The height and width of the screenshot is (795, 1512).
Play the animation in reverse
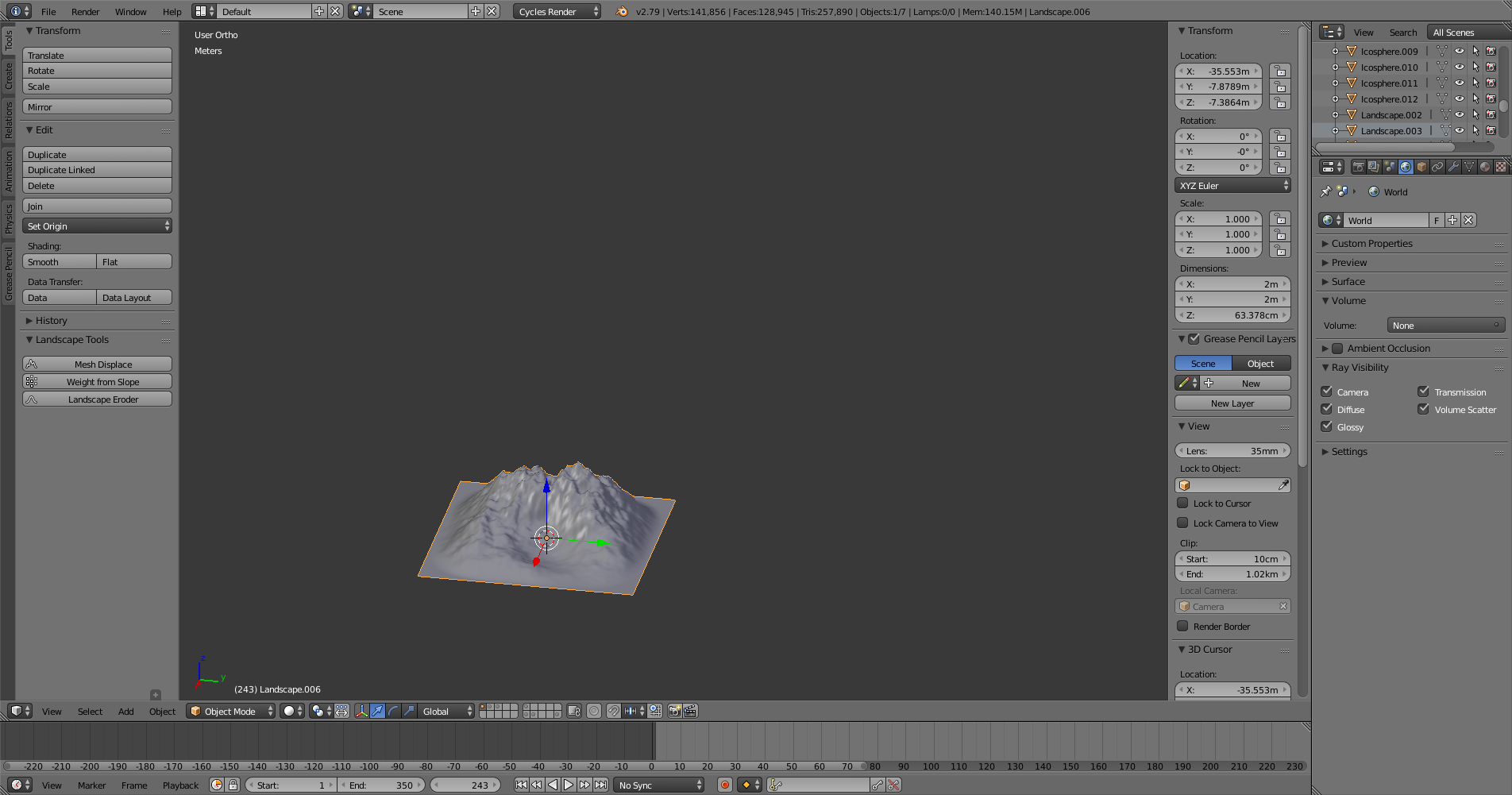pos(553,785)
